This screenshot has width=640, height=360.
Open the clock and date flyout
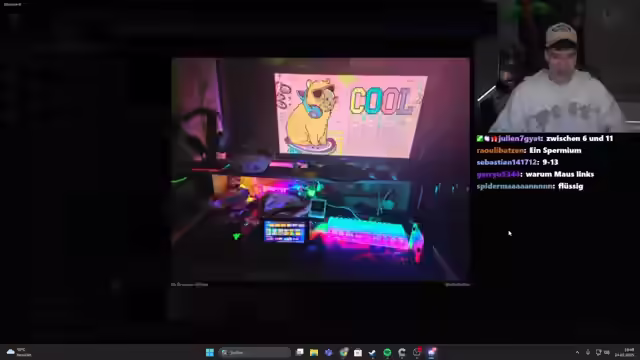point(625,352)
